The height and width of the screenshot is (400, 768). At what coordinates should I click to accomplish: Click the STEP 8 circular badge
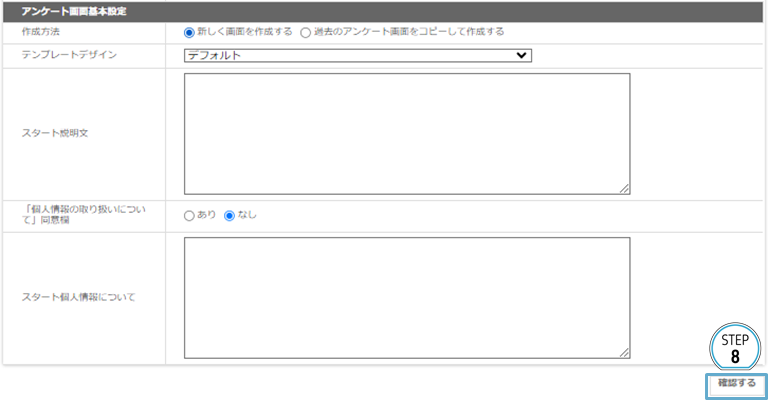[x=735, y=346]
